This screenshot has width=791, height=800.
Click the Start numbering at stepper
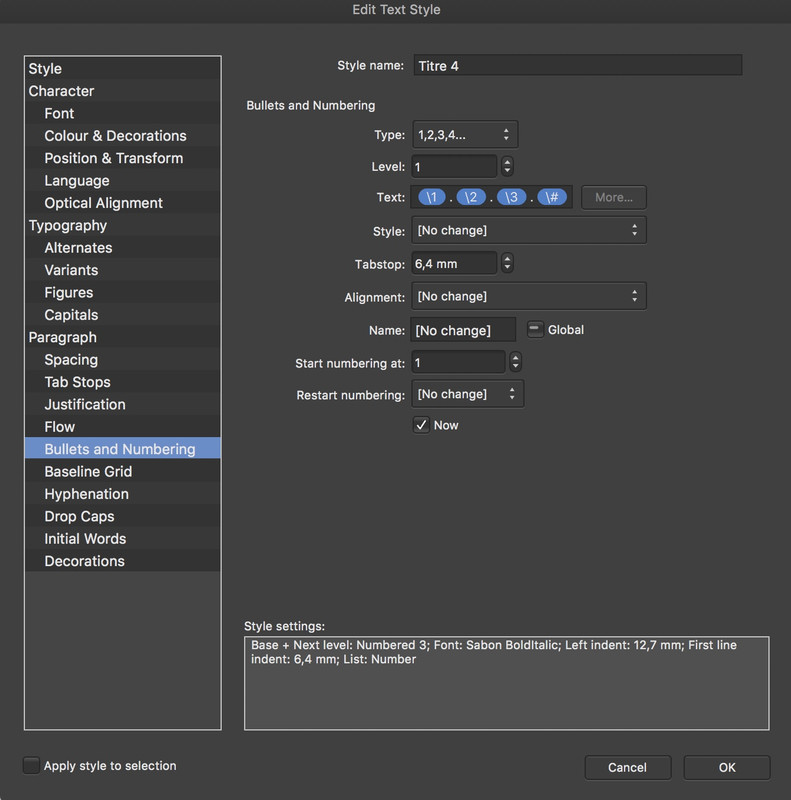(515, 362)
